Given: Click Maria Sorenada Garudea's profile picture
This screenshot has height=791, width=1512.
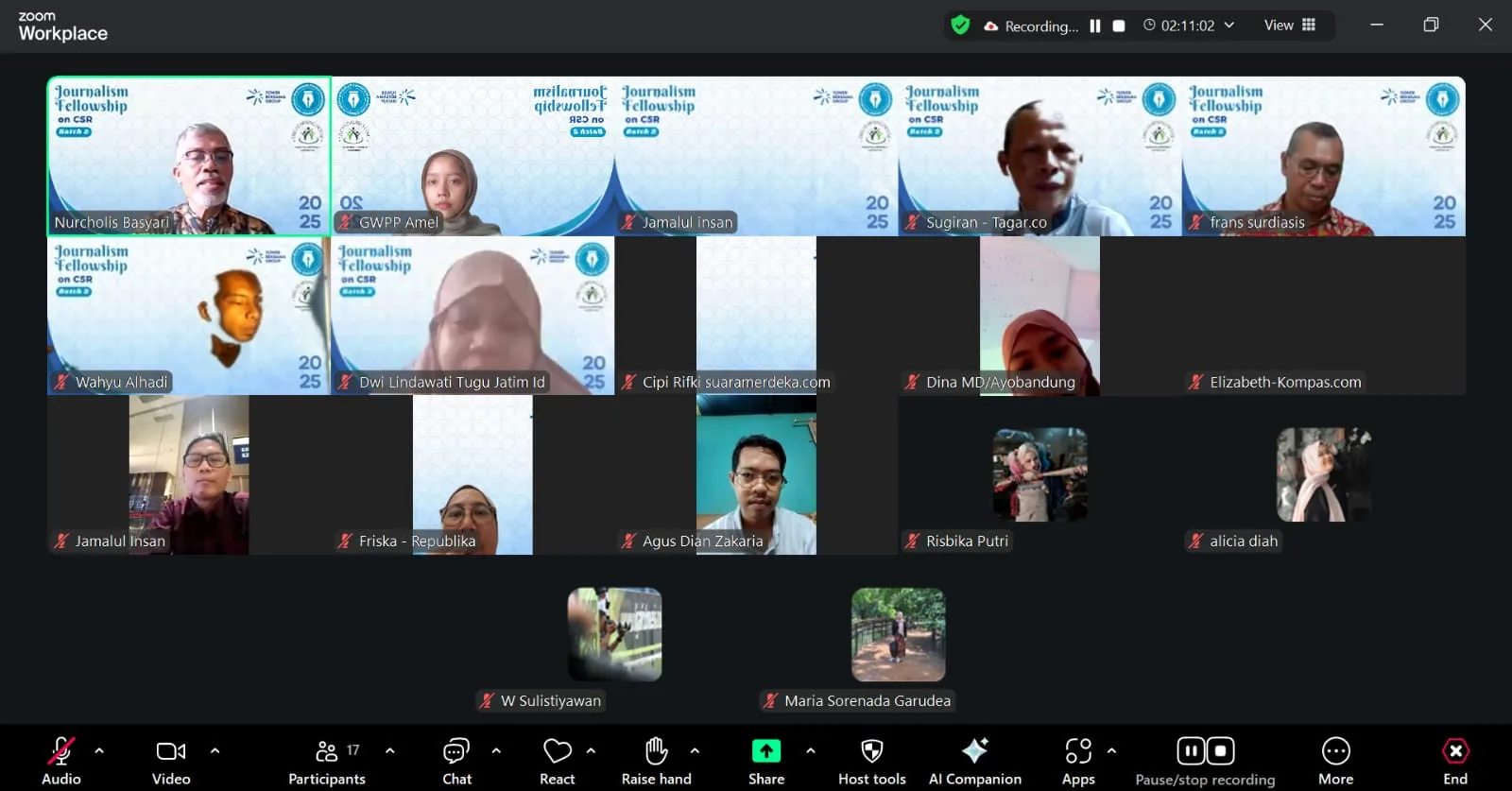Looking at the screenshot, I should coord(898,634).
